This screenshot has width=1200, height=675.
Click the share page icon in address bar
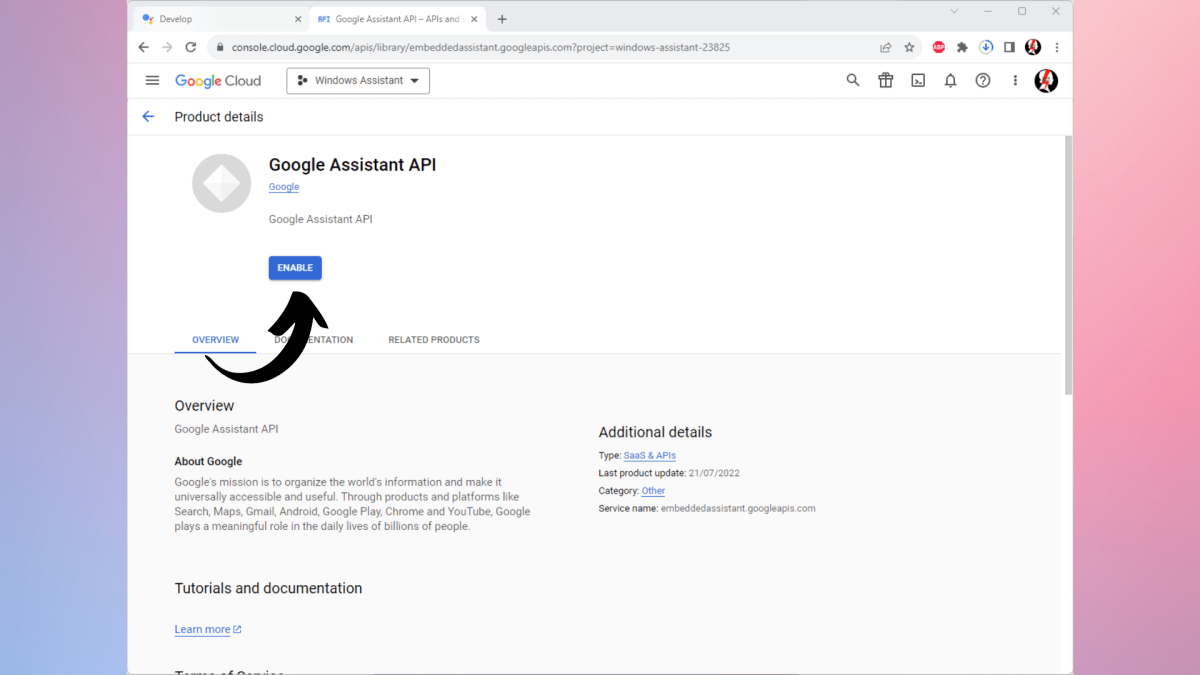coord(885,47)
